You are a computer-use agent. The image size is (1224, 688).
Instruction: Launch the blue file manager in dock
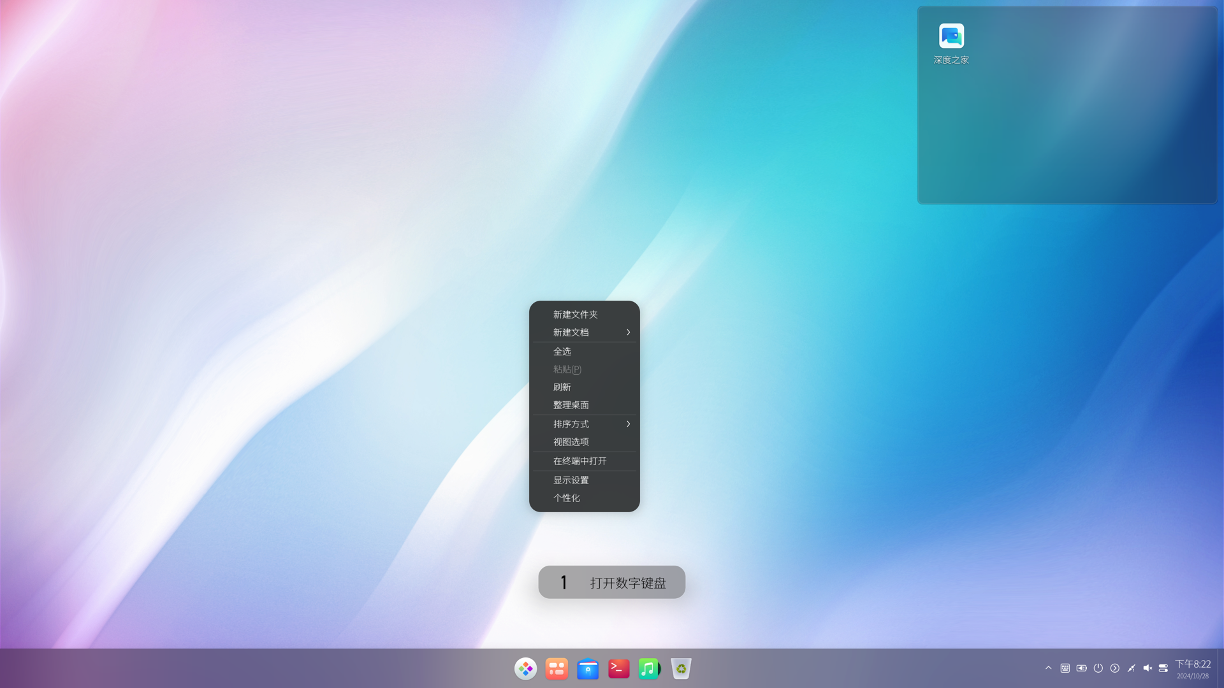(x=588, y=668)
